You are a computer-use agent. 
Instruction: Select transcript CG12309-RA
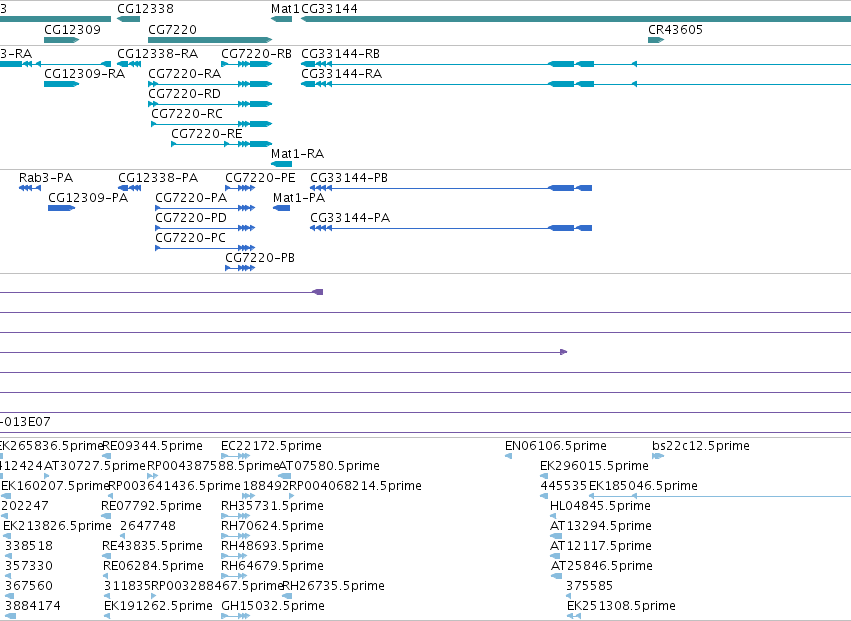(84, 73)
